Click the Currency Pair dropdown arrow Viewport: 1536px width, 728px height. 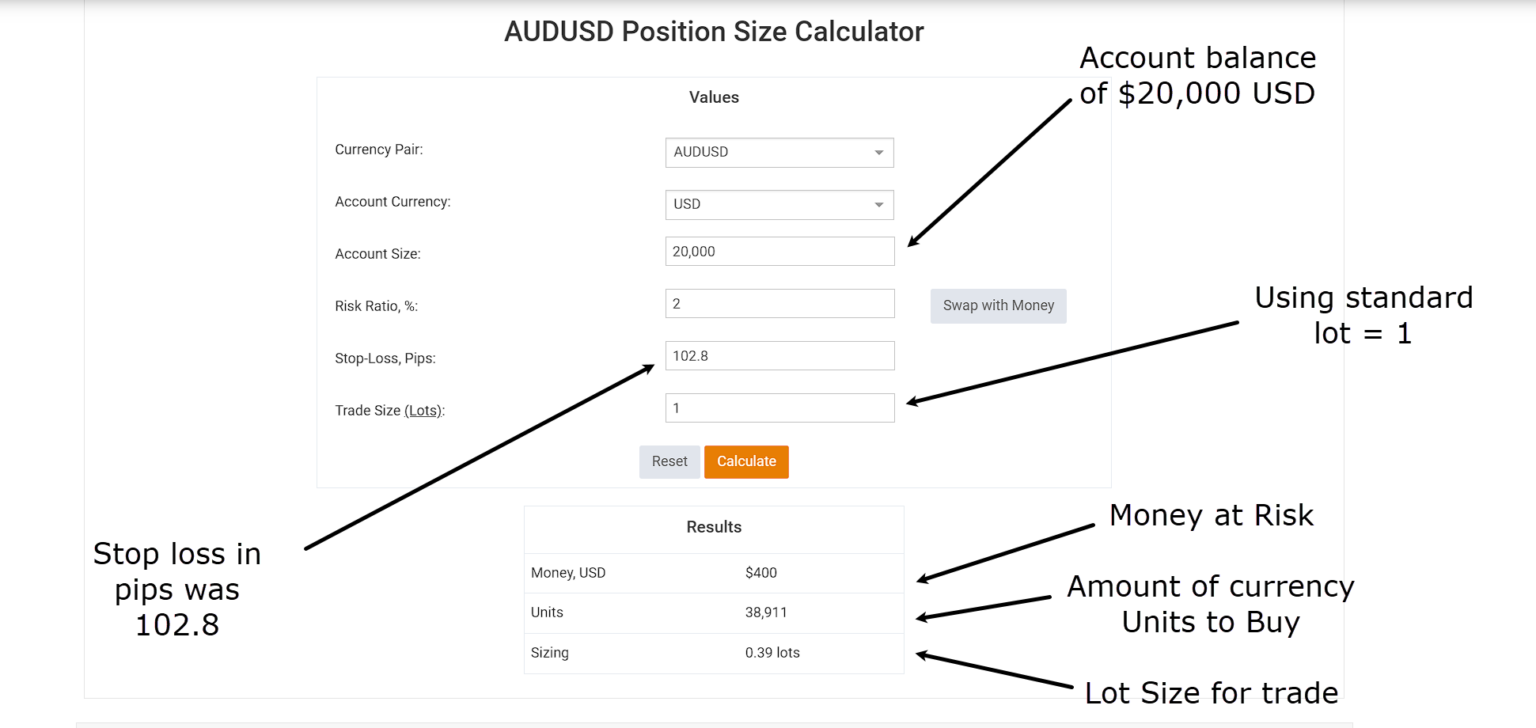coord(881,152)
